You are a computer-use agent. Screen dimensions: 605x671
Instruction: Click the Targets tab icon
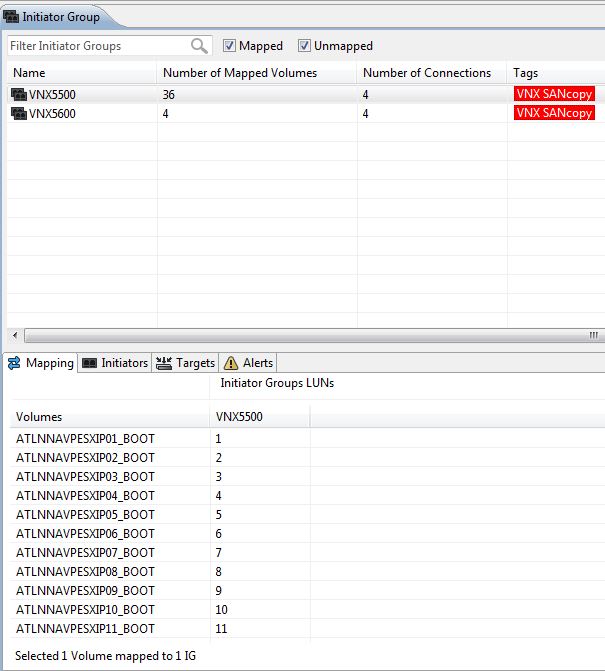click(x=163, y=363)
